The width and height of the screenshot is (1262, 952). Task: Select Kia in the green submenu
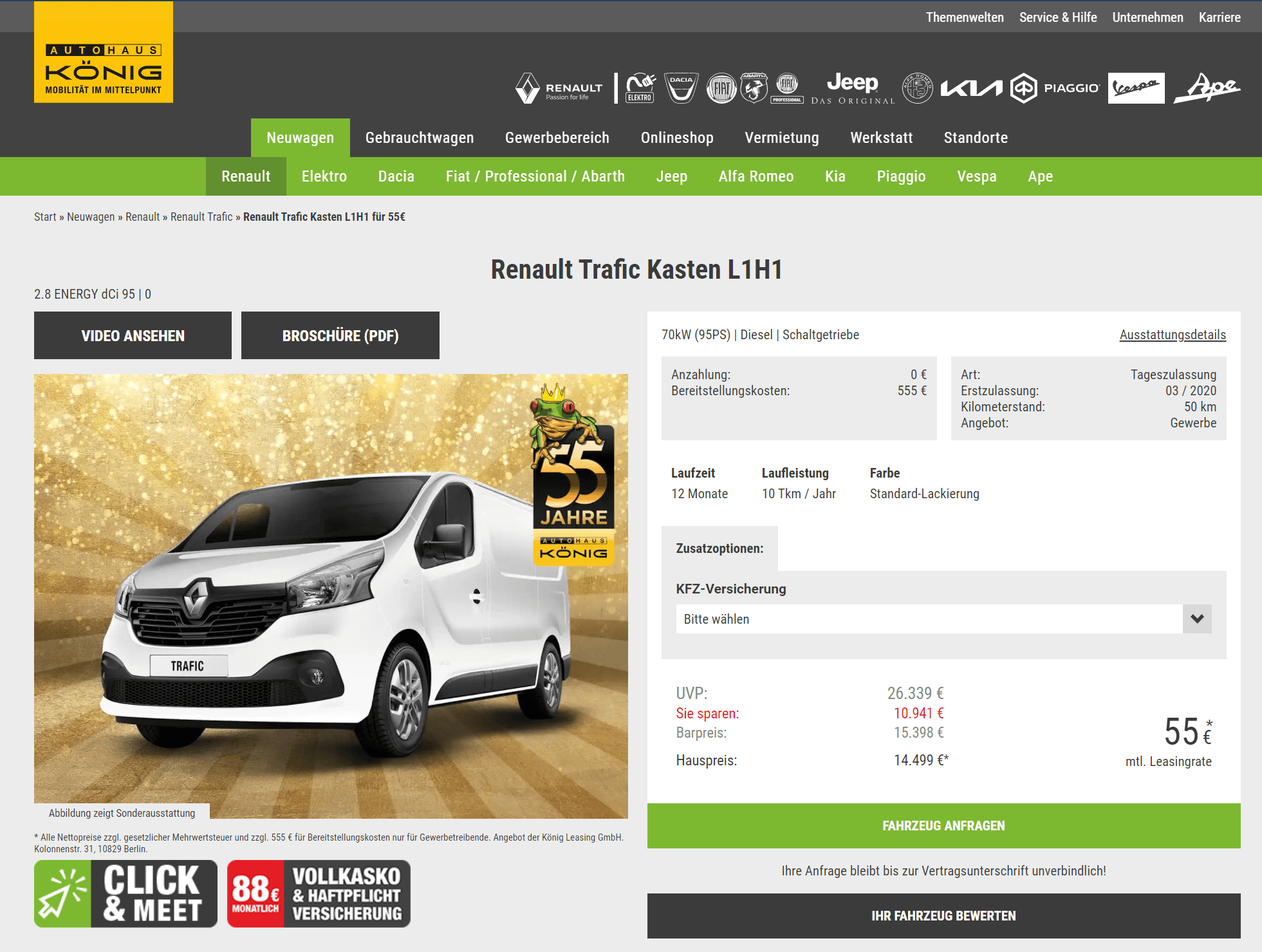(835, 176)
